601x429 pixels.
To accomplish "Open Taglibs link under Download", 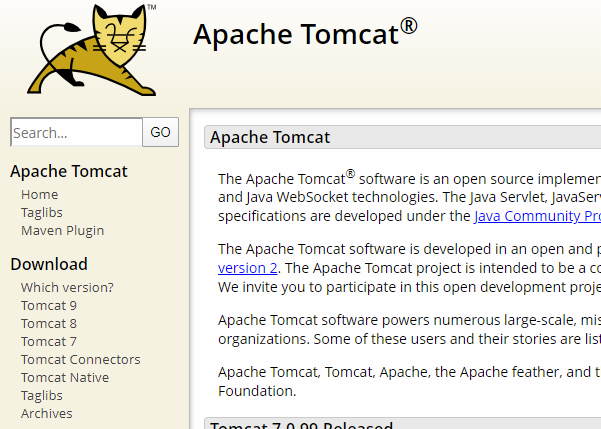I will pyautogui.click(x=42, y=395).
